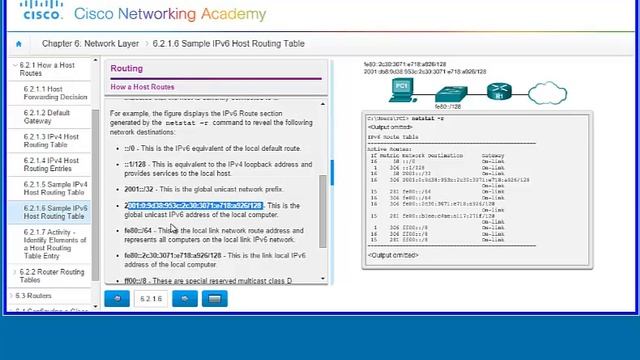The image size is (640, 360).
Task: Click the previous page arrow button
Action: pyautogui.click(x=117, y=299)
